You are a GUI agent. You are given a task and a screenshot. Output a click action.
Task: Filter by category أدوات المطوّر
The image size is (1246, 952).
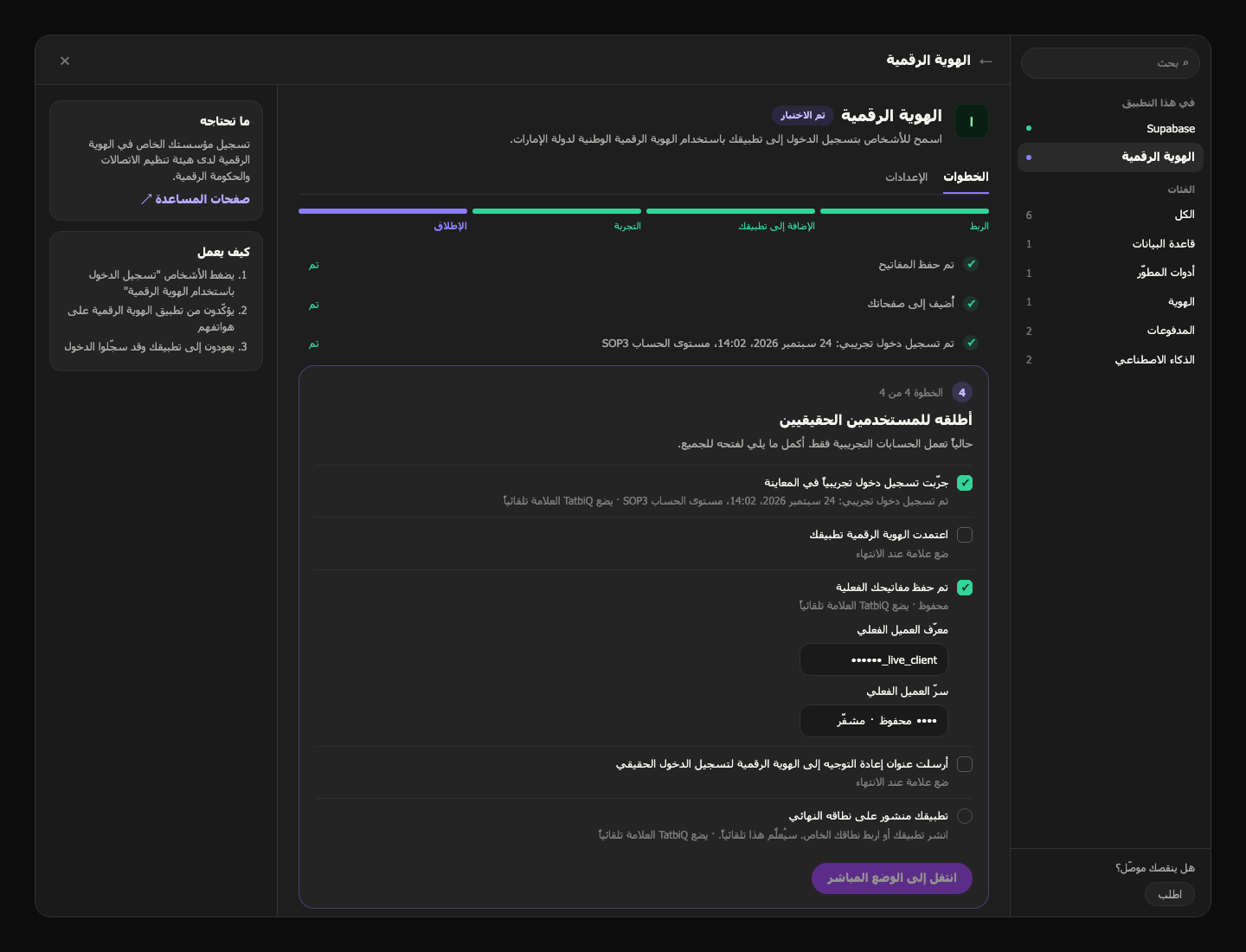point(1110,273)
